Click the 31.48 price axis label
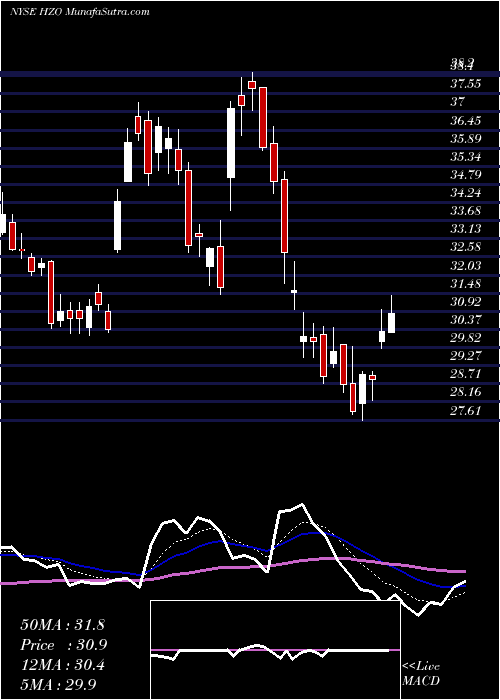The height and width of the screenshot is (700, 500). pyautogui.click(x=466, y=283)
